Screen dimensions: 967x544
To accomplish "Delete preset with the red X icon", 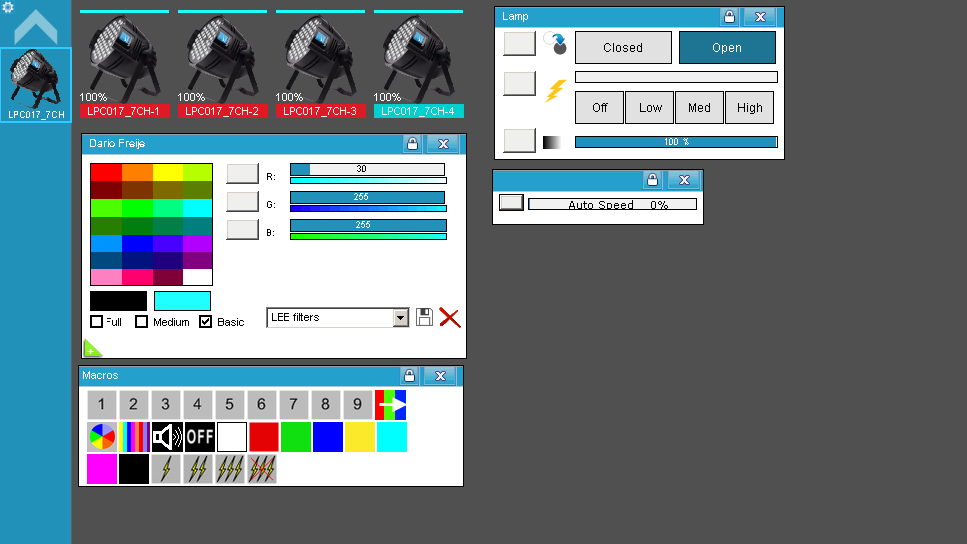I will [x=450, y=318].
